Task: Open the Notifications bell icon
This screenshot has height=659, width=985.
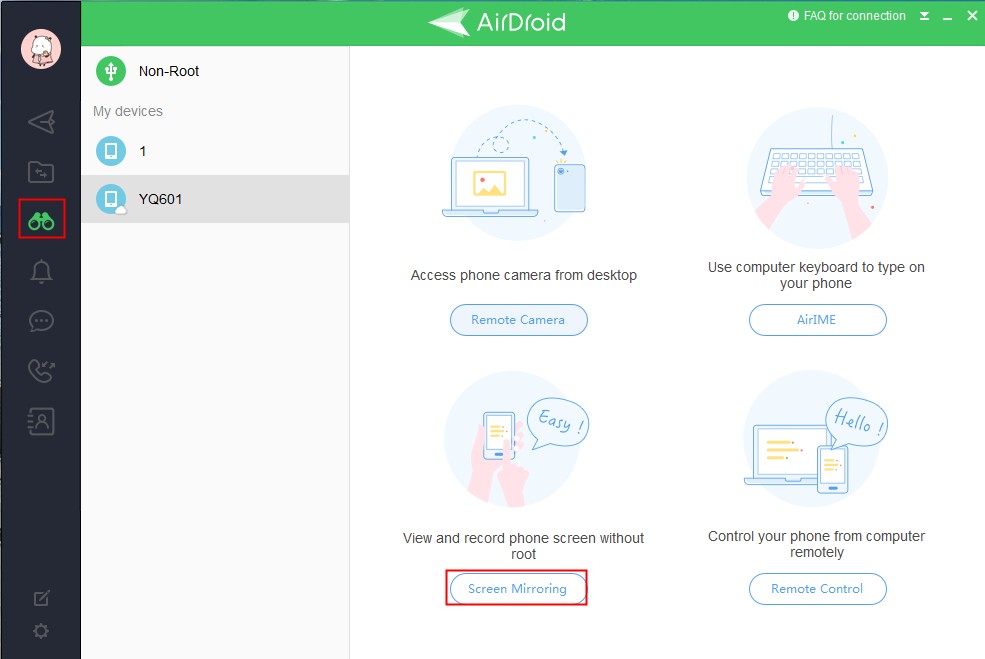Action: click(41, 271)
